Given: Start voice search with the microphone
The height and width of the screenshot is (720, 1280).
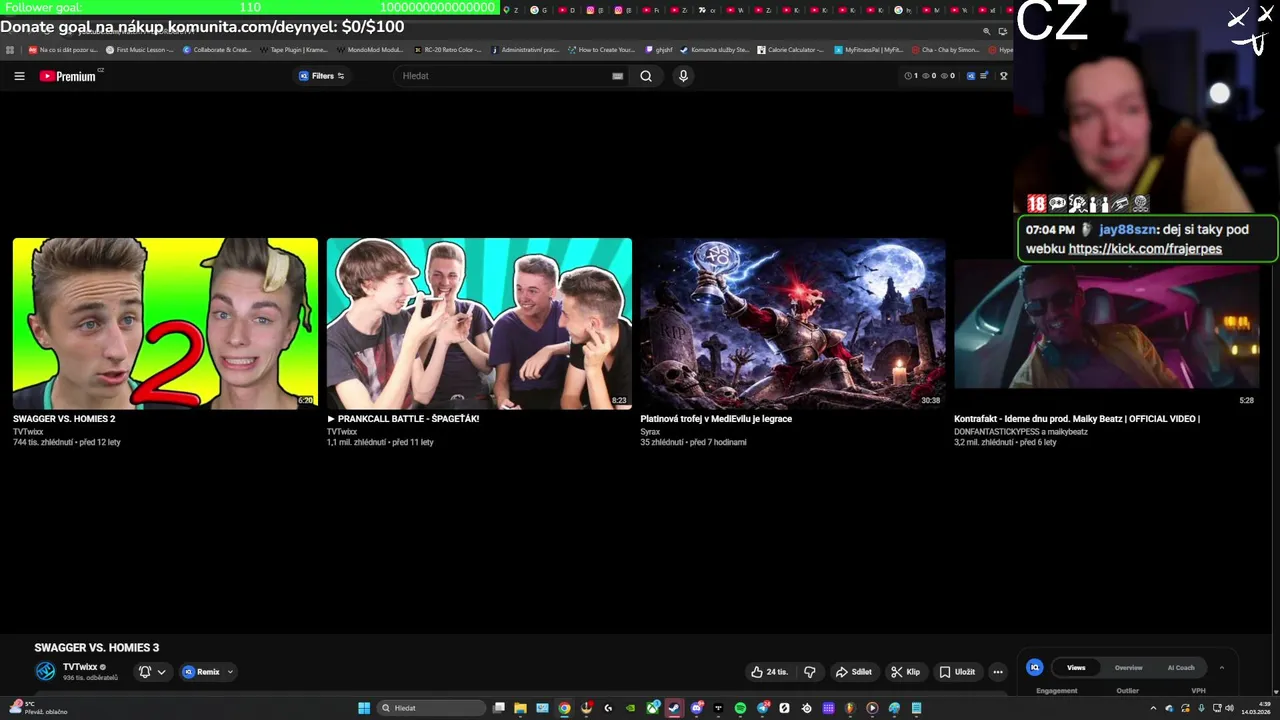Looking at the screenshot, I should 683,76.
